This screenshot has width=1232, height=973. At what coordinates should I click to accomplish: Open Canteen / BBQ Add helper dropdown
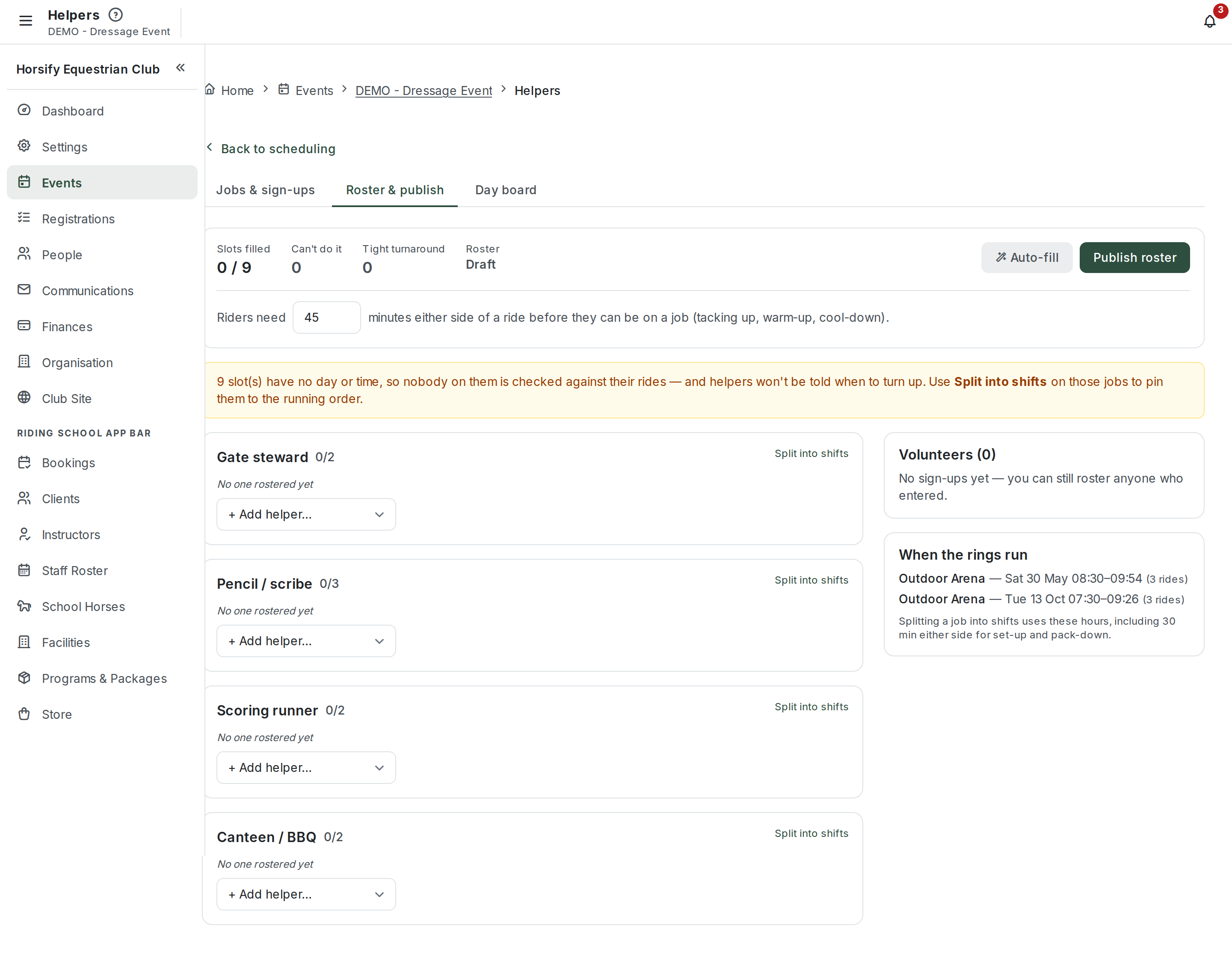(306, 894)
